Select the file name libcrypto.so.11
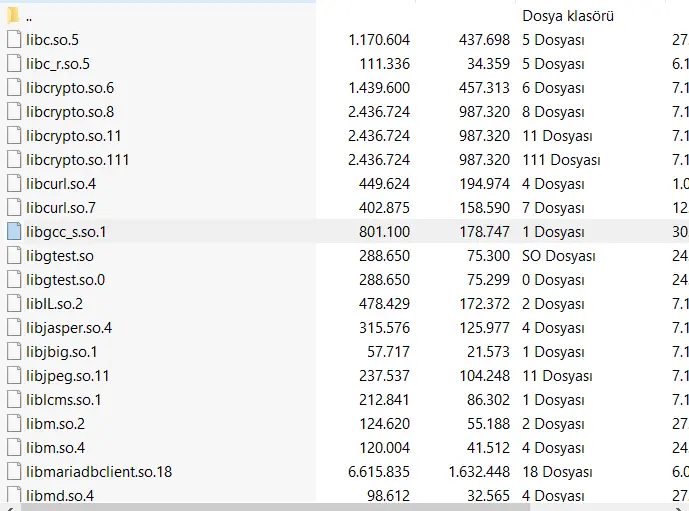Viewport: 689px width, 511px height. [73, 136]
